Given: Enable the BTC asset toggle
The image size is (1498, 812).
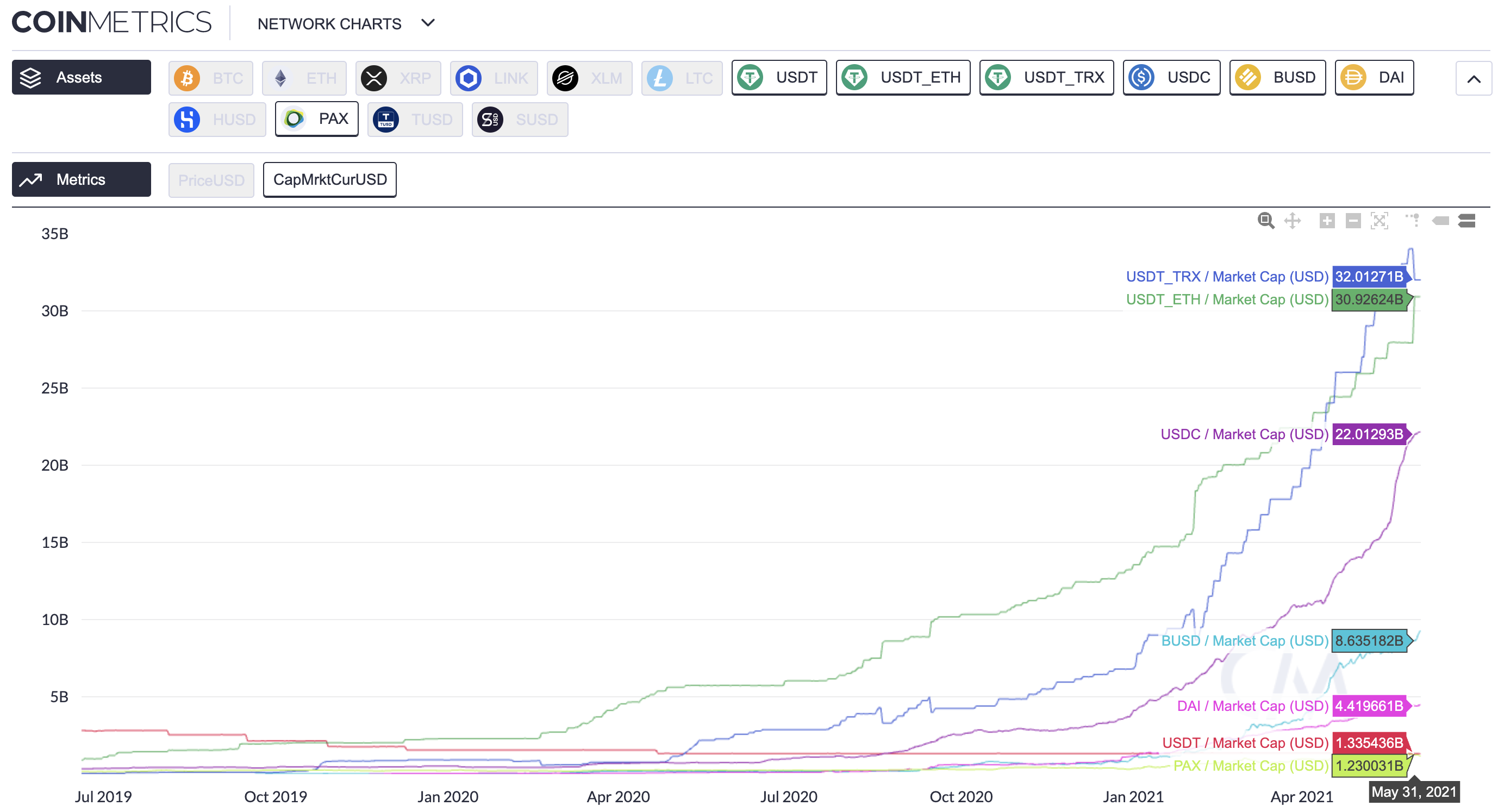Looking at the screenshot, I should click(210, 78).
